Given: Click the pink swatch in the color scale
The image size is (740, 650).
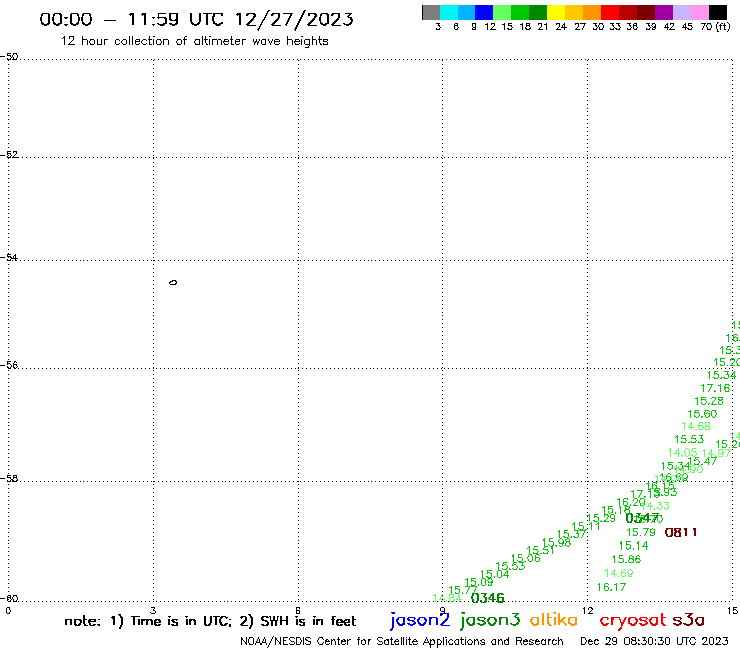Looking at the screenshot, I should 699,12.
